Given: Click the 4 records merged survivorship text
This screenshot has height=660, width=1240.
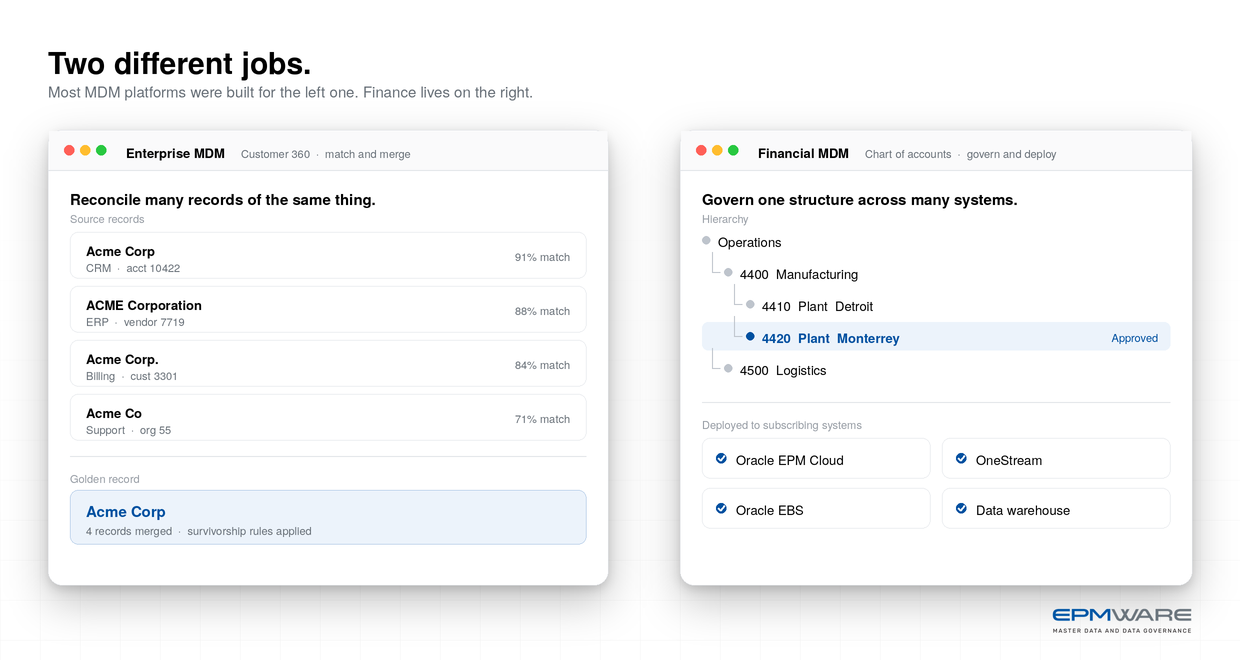Looking at the screenshot, I should click(199, 531).
